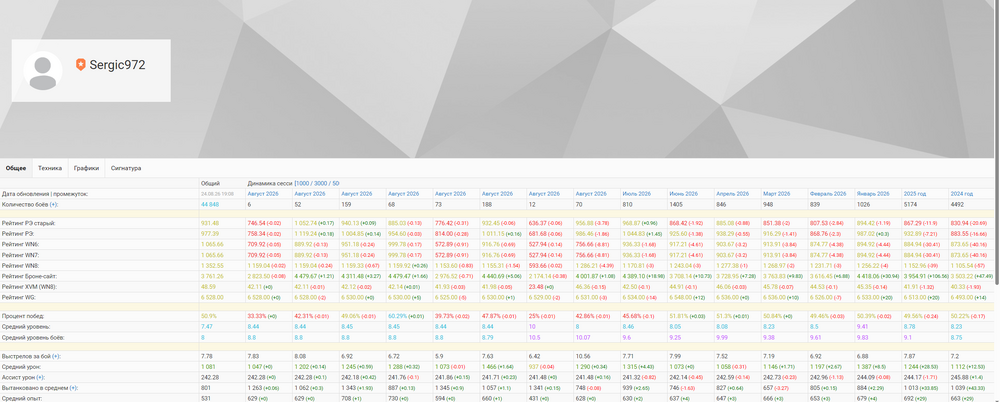Click the overall РЭ старый value 931.48
Image resolution: width=1000 pixels, height=402 pixels.
pos(210,223)
